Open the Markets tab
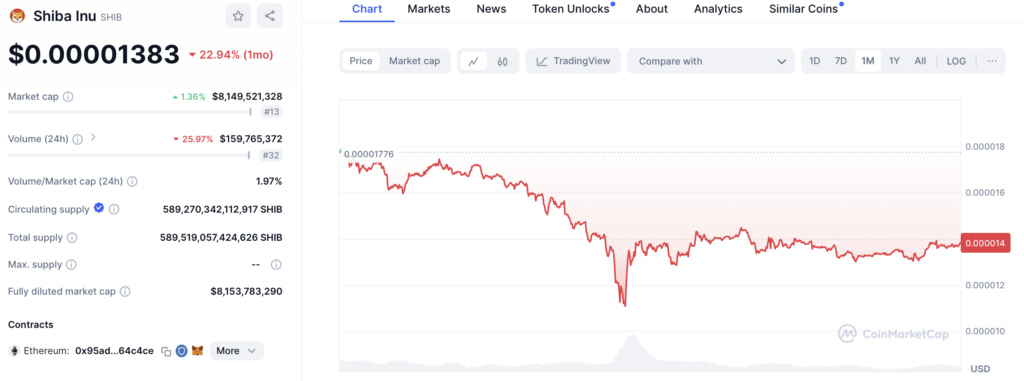The image size is (1024, 381). coord(428,9)
